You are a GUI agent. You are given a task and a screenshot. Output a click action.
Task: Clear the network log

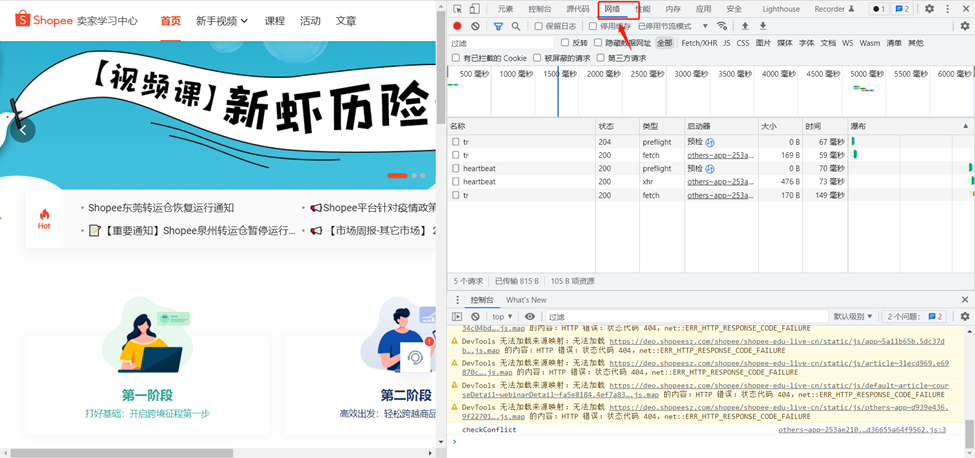click(475, 26)
